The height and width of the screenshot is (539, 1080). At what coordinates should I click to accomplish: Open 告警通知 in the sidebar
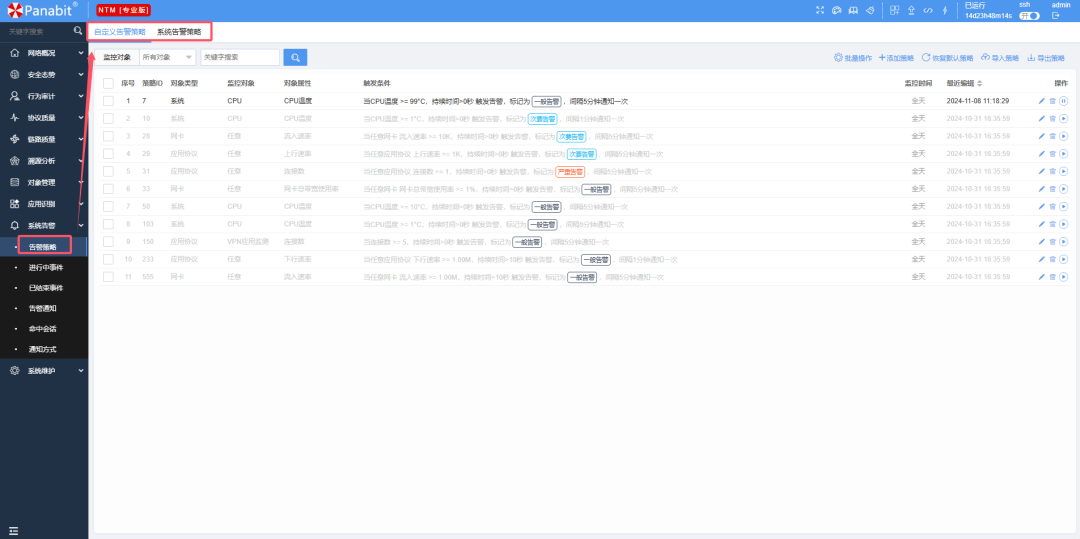pyautogui.click(x=44, y=308)
